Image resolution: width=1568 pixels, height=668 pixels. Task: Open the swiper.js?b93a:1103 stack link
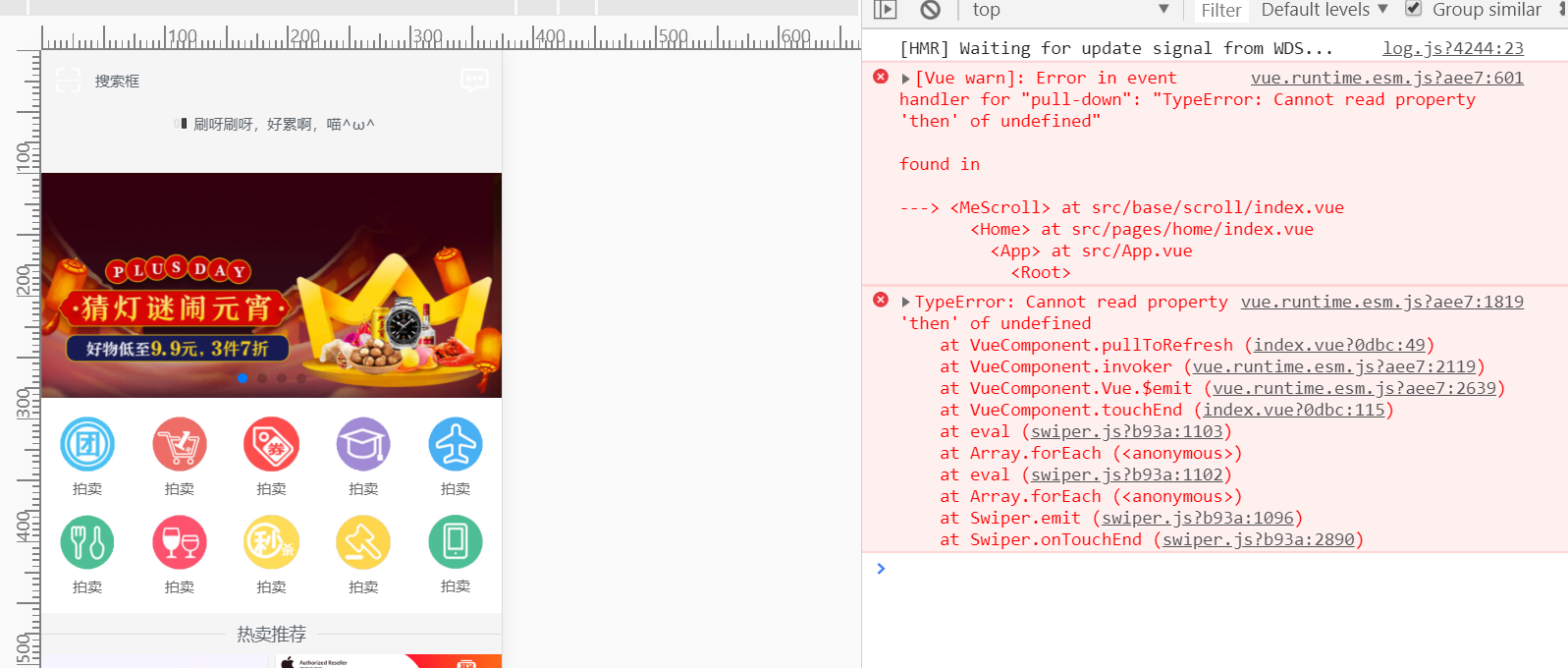click(1127, 431)
